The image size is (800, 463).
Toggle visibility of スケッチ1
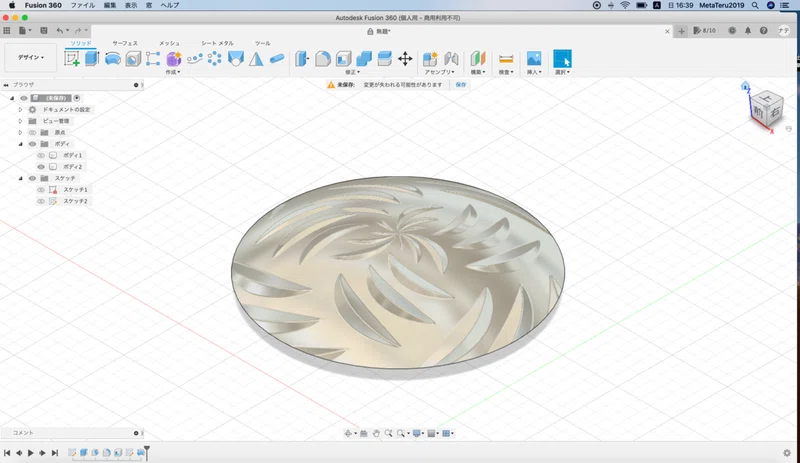(41, 189)
